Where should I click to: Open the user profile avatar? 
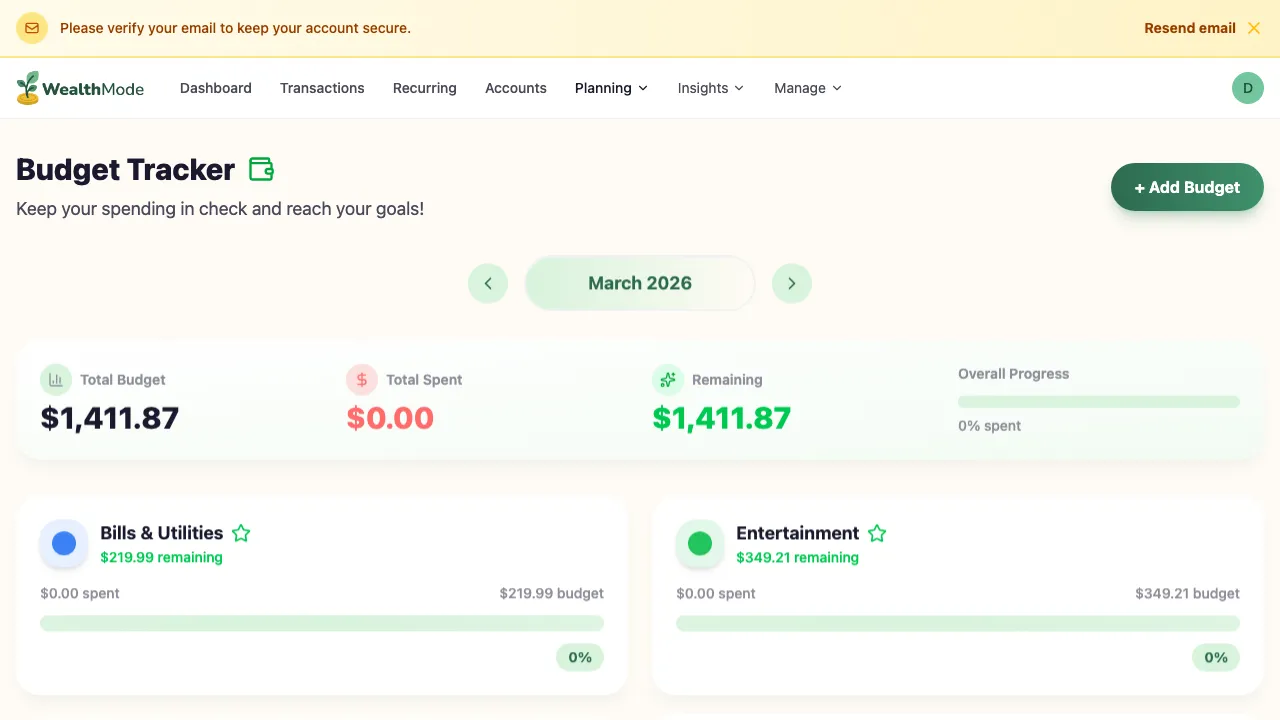[x=1247, y=88]
